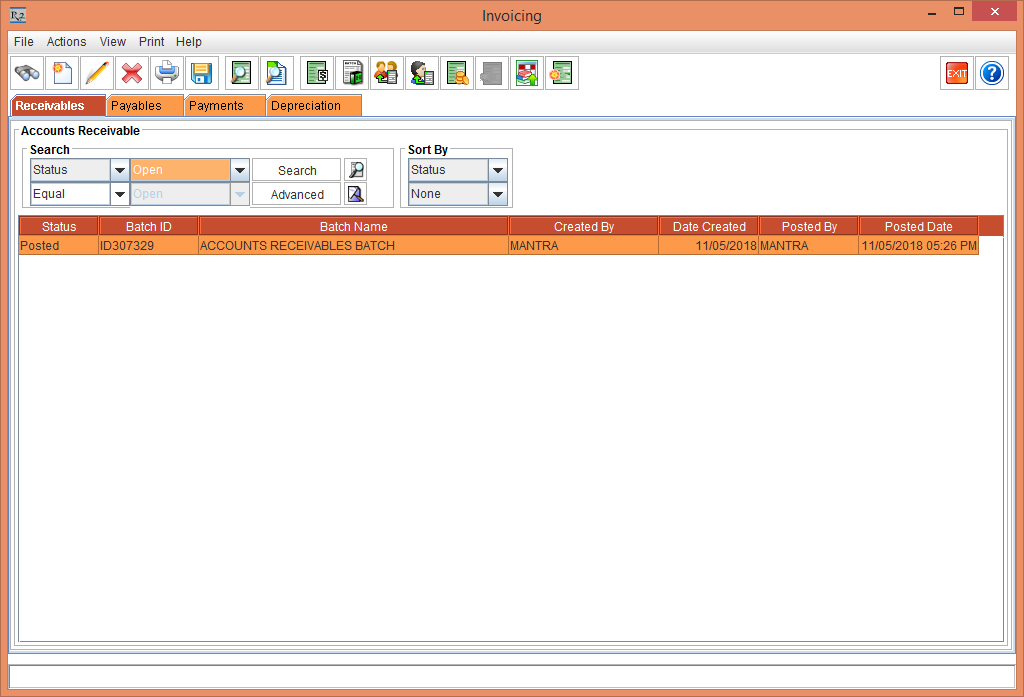Open the Sort By None dropdown
Image resolution: width=1024 pixels, height=697 pixels.
[498, 194]
